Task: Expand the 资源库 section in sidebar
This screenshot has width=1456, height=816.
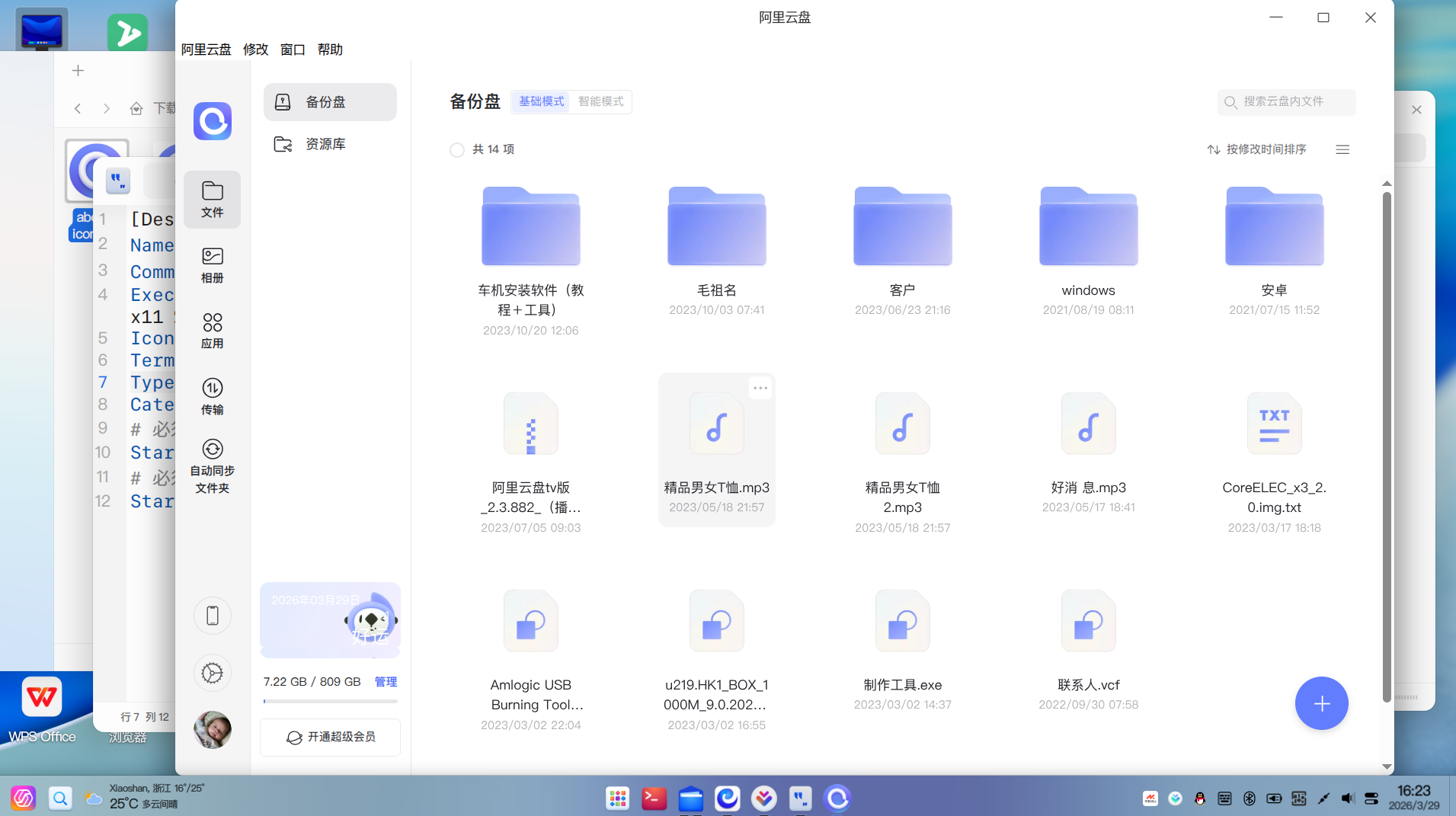Action: [325, 143]
